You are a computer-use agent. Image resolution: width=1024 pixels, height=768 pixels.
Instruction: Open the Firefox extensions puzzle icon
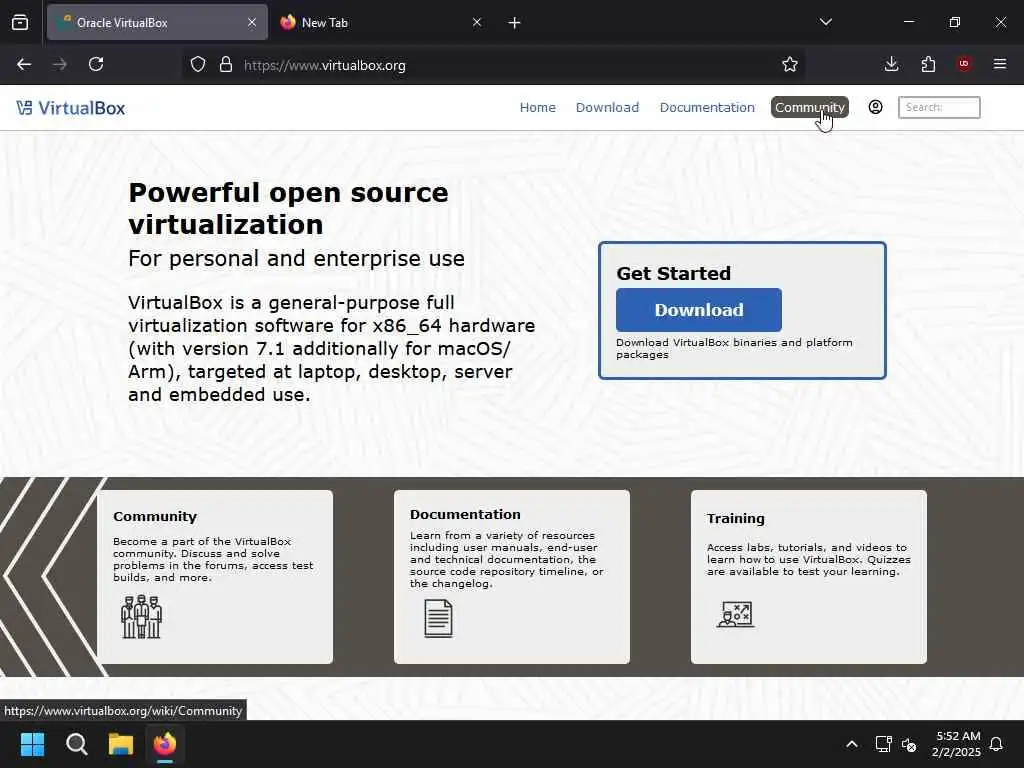(928, 64)
